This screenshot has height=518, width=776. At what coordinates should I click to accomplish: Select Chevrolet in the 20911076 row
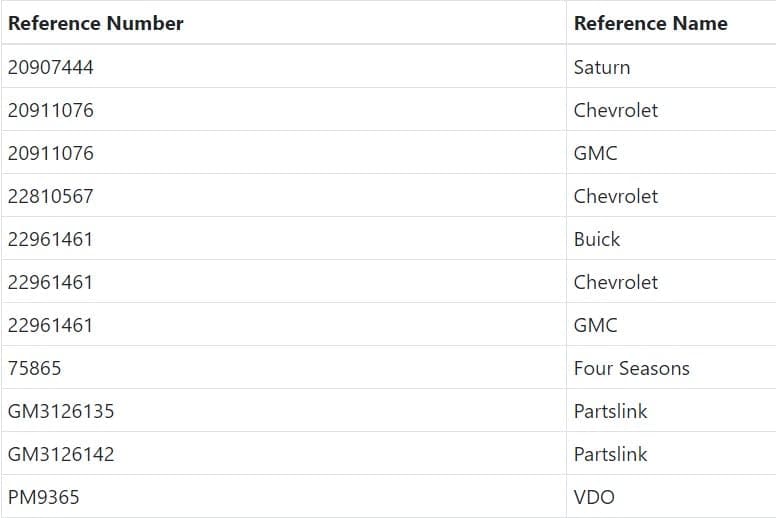(616, 110)
